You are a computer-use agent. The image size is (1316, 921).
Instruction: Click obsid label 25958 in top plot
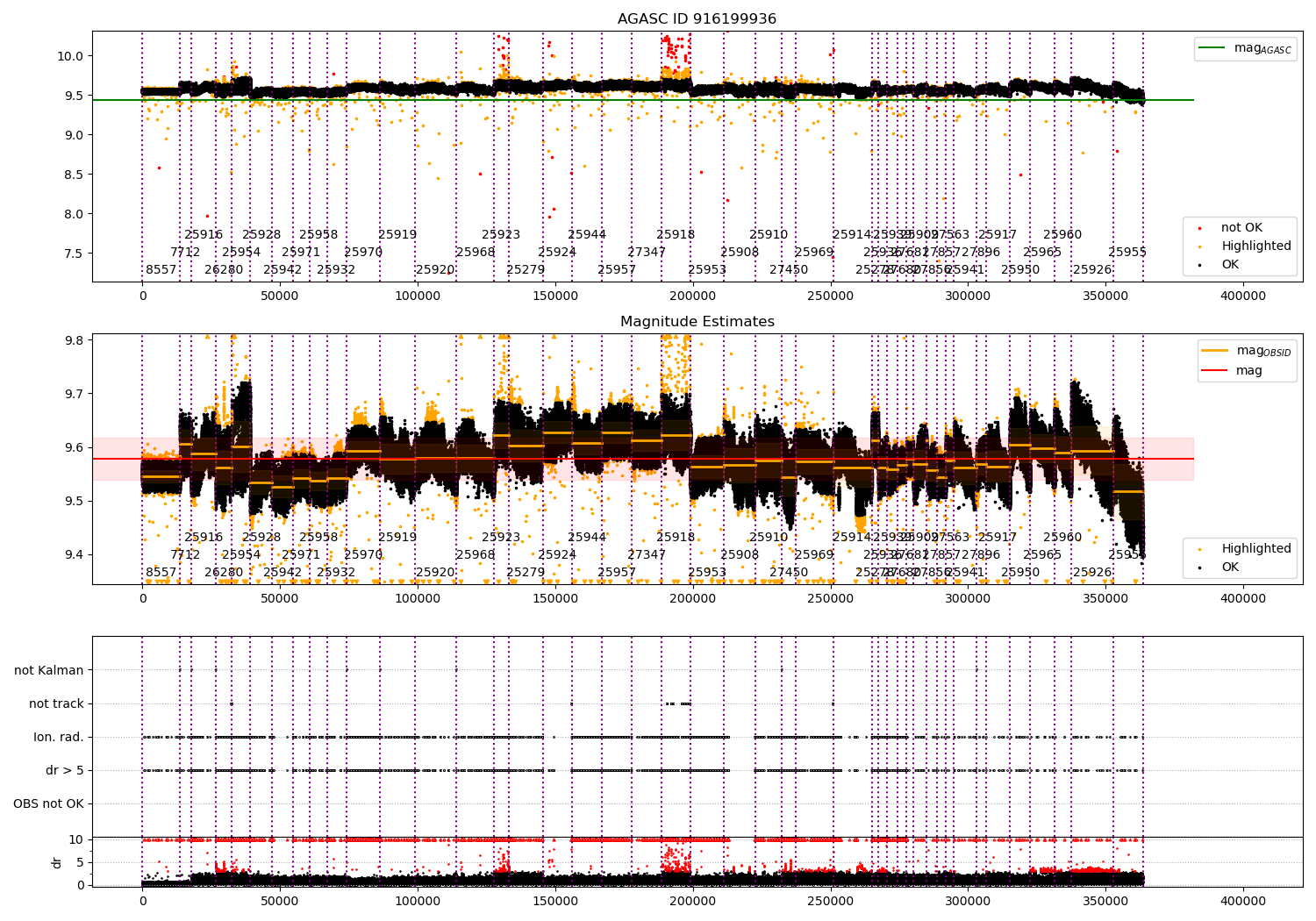click(318, 235)
